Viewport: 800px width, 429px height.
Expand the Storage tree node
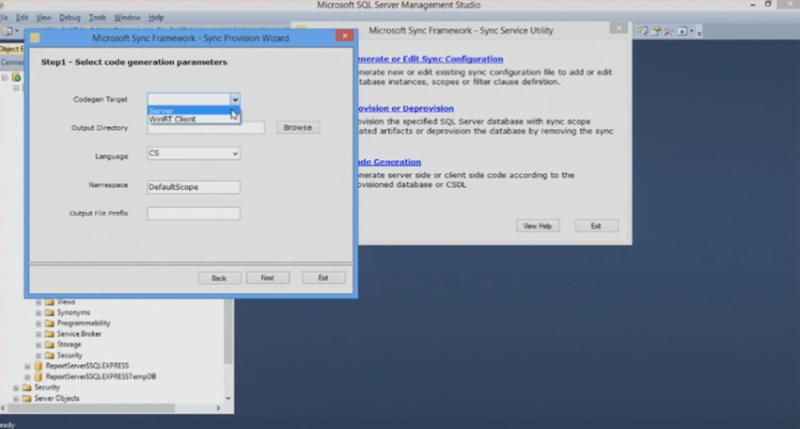[39, 345]
